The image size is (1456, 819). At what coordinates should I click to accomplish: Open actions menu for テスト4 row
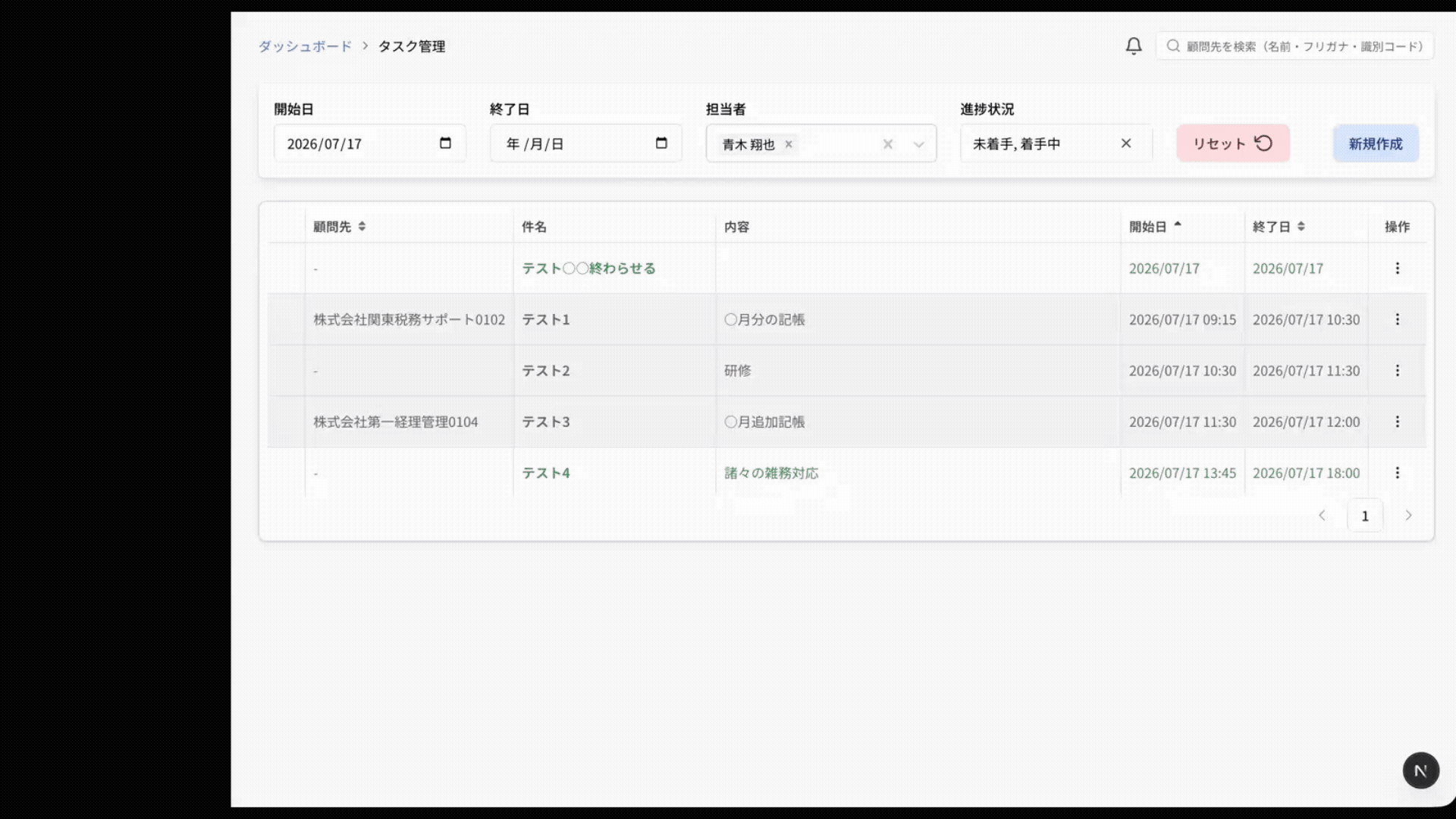1397,473
